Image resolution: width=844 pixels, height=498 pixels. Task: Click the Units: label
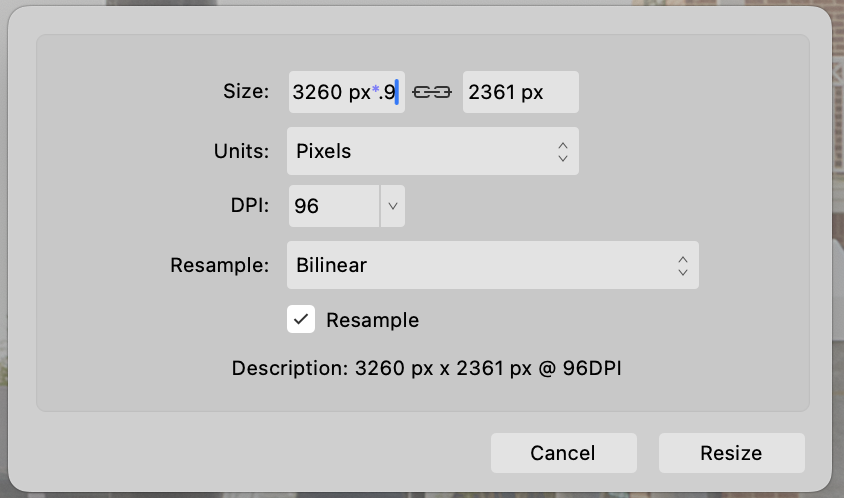pos(241,151)
